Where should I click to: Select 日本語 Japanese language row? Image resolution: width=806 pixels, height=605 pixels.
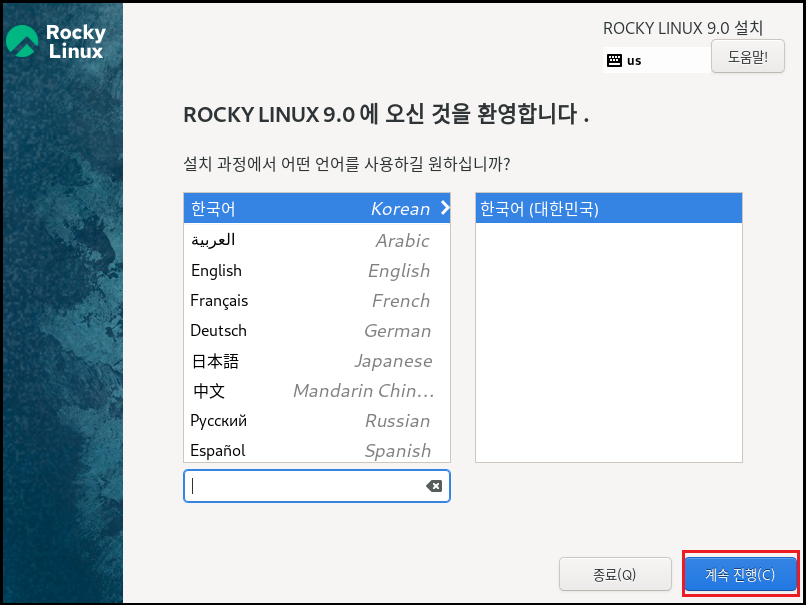pyautogui.click(x=317, y=361)
